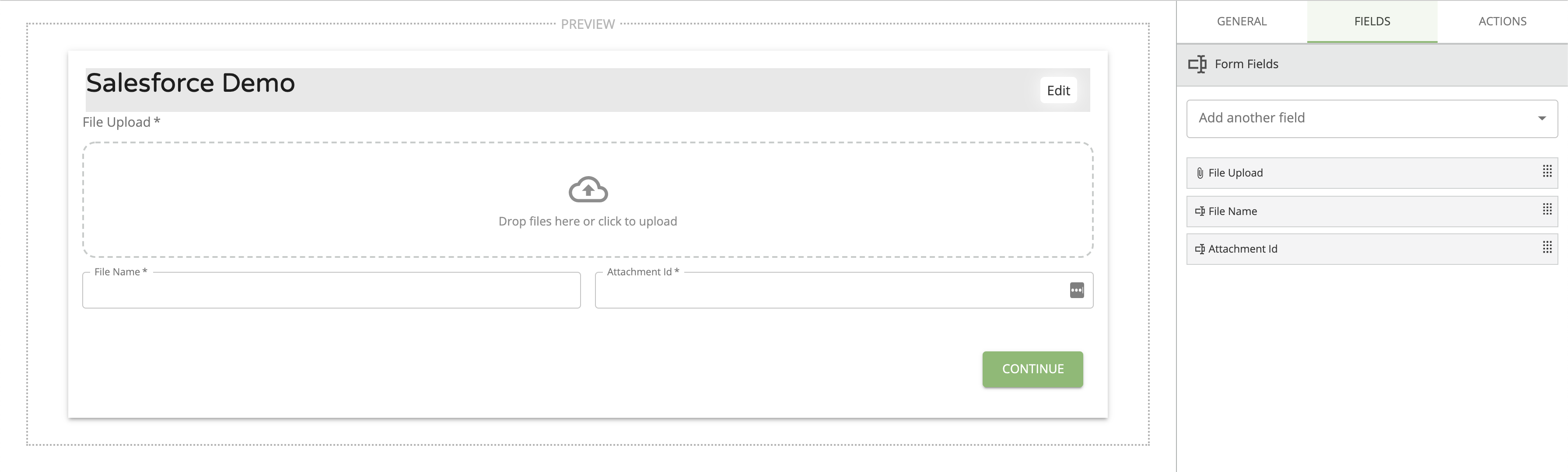This screenshot has width=1568, height=472.
Task: Click the CONTINUE button
Action: [1032, 369]
